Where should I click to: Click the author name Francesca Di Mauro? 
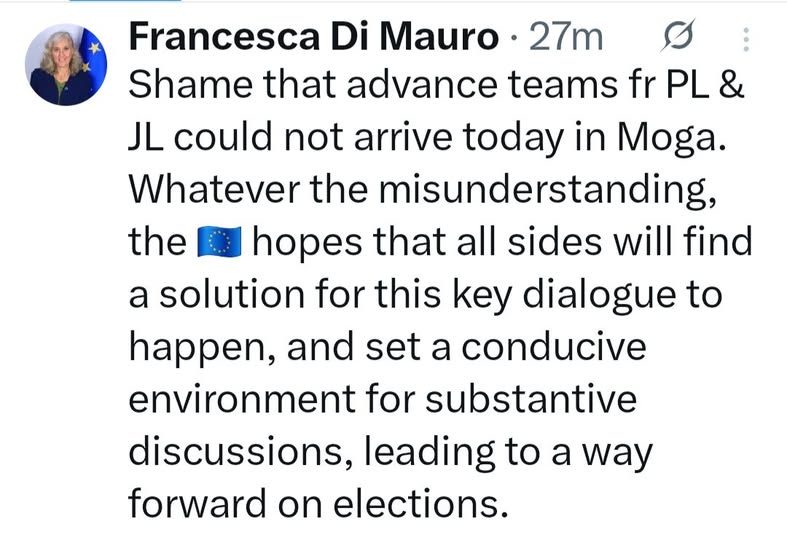pos(314,38)
